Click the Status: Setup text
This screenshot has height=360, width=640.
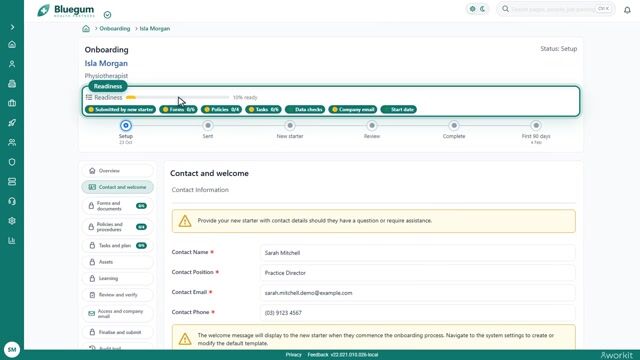click(x=559, y=49)
